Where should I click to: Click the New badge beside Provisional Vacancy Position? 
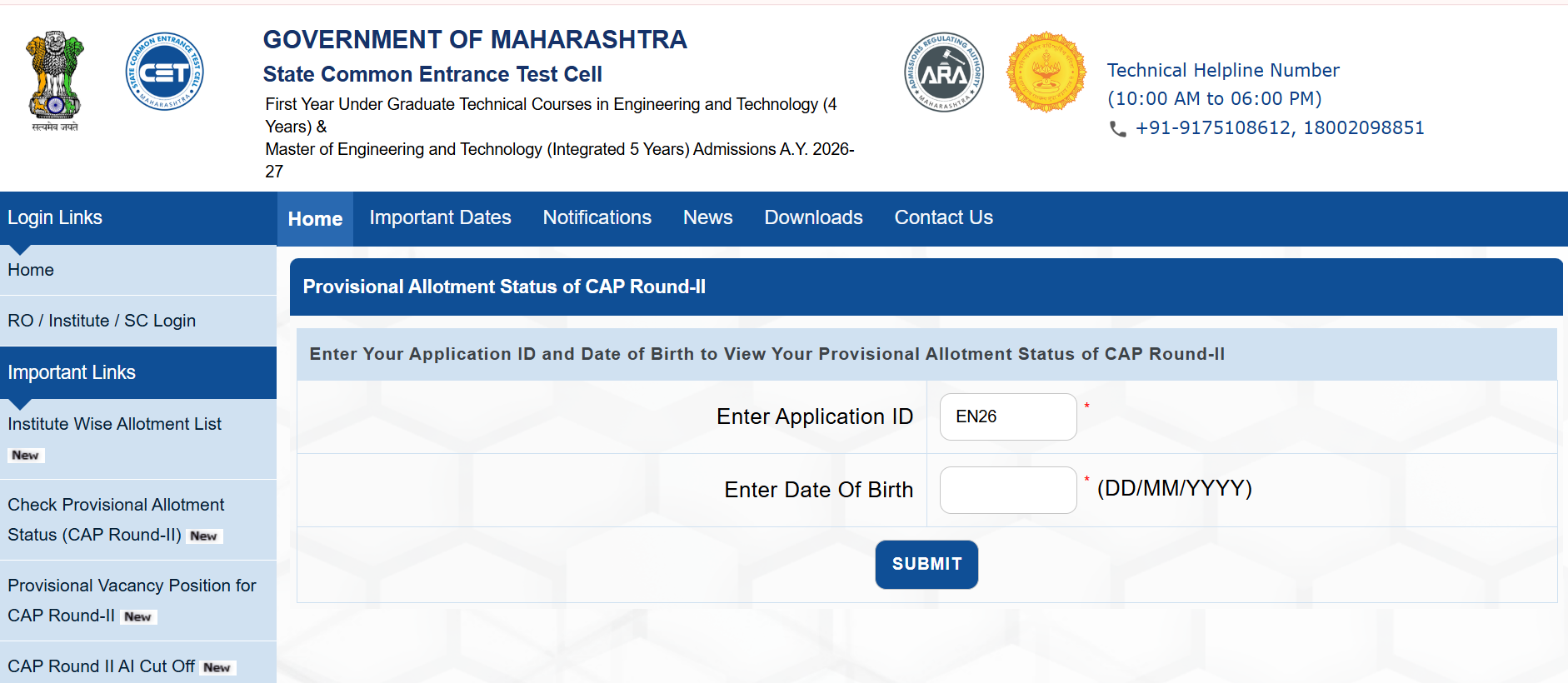click(x=138, y=616)
